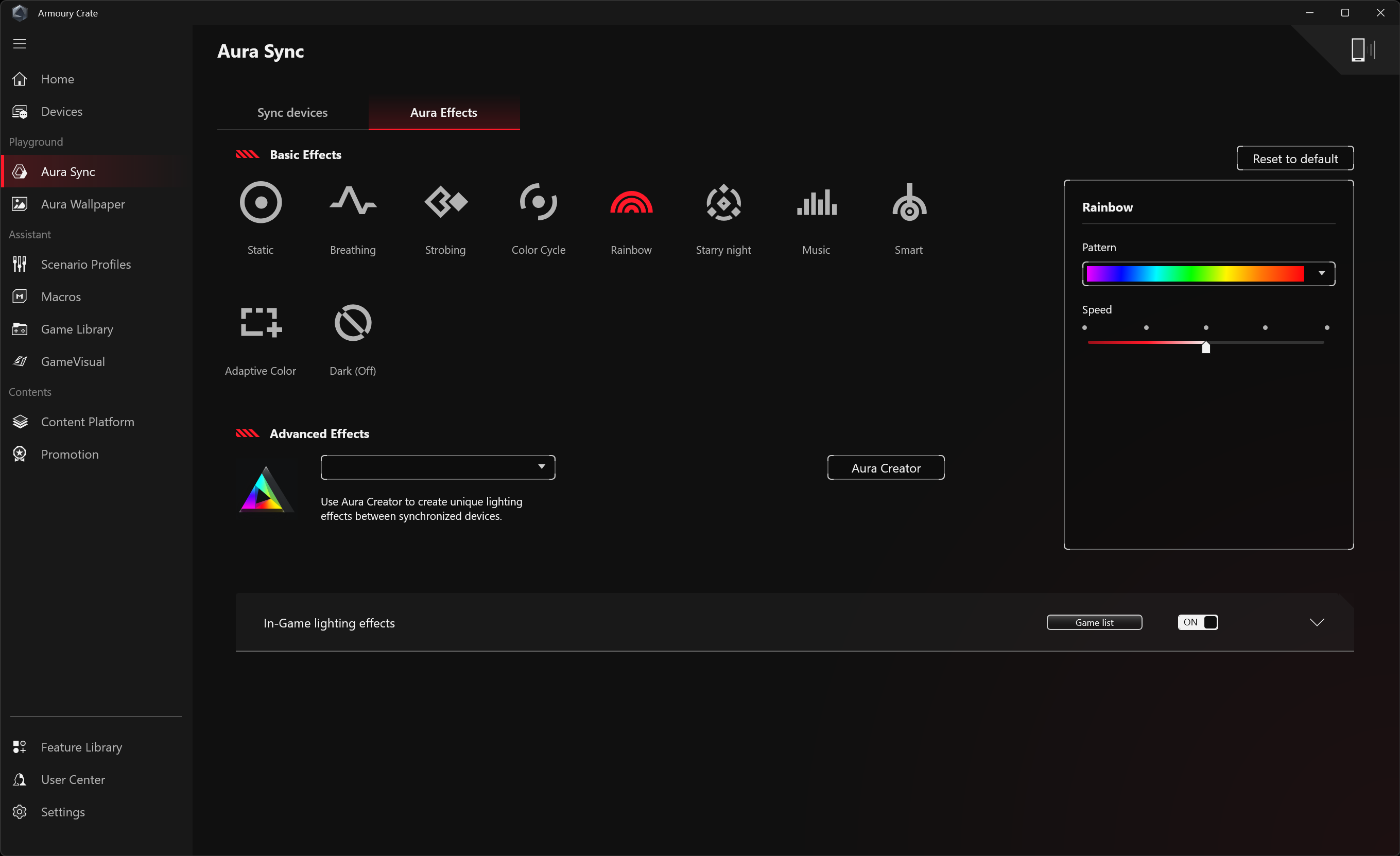
Task: Select the Starry night effect icon
Action: [723, 202]
